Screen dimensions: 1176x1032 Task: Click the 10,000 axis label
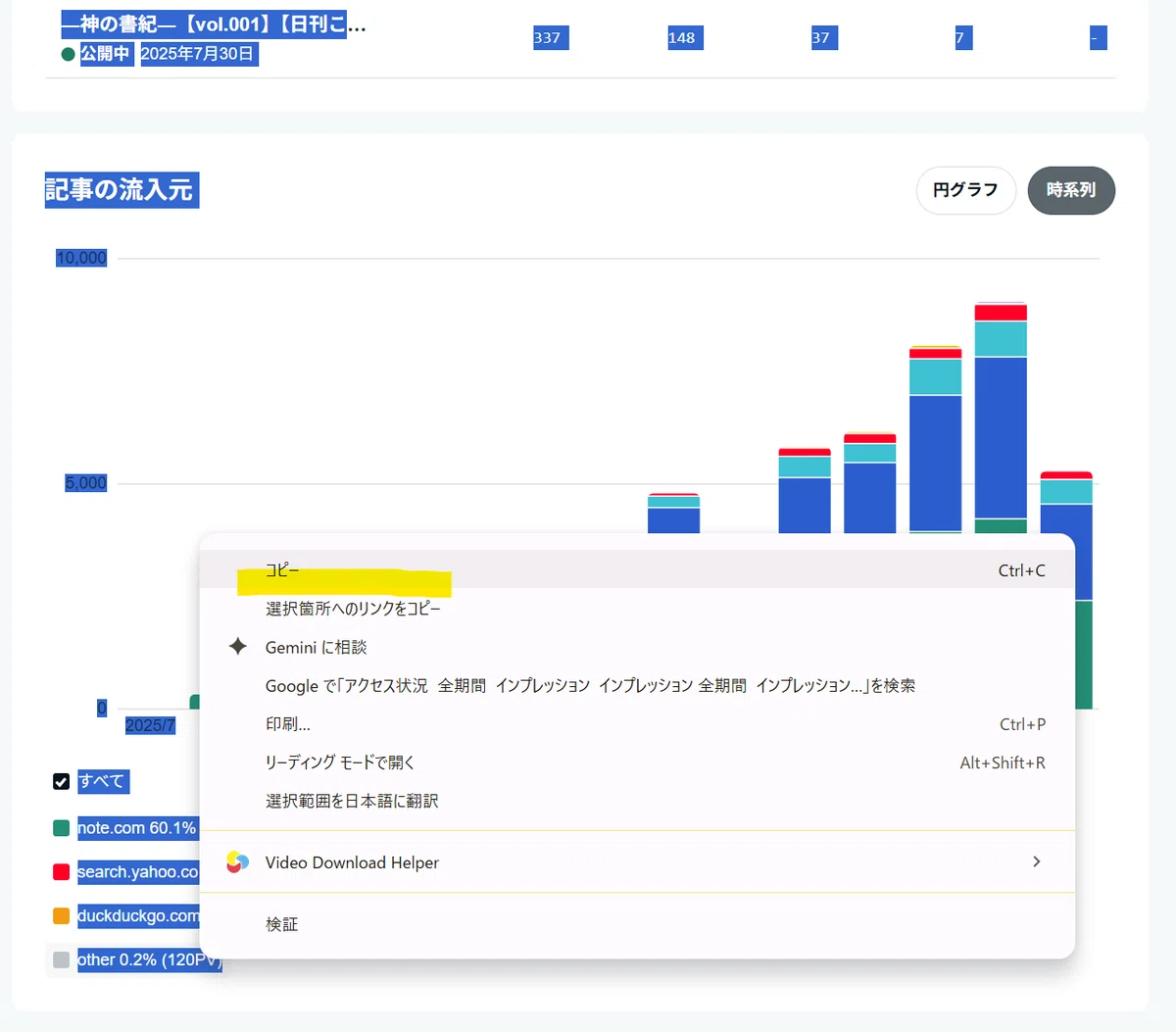click(x=81, y=258)
